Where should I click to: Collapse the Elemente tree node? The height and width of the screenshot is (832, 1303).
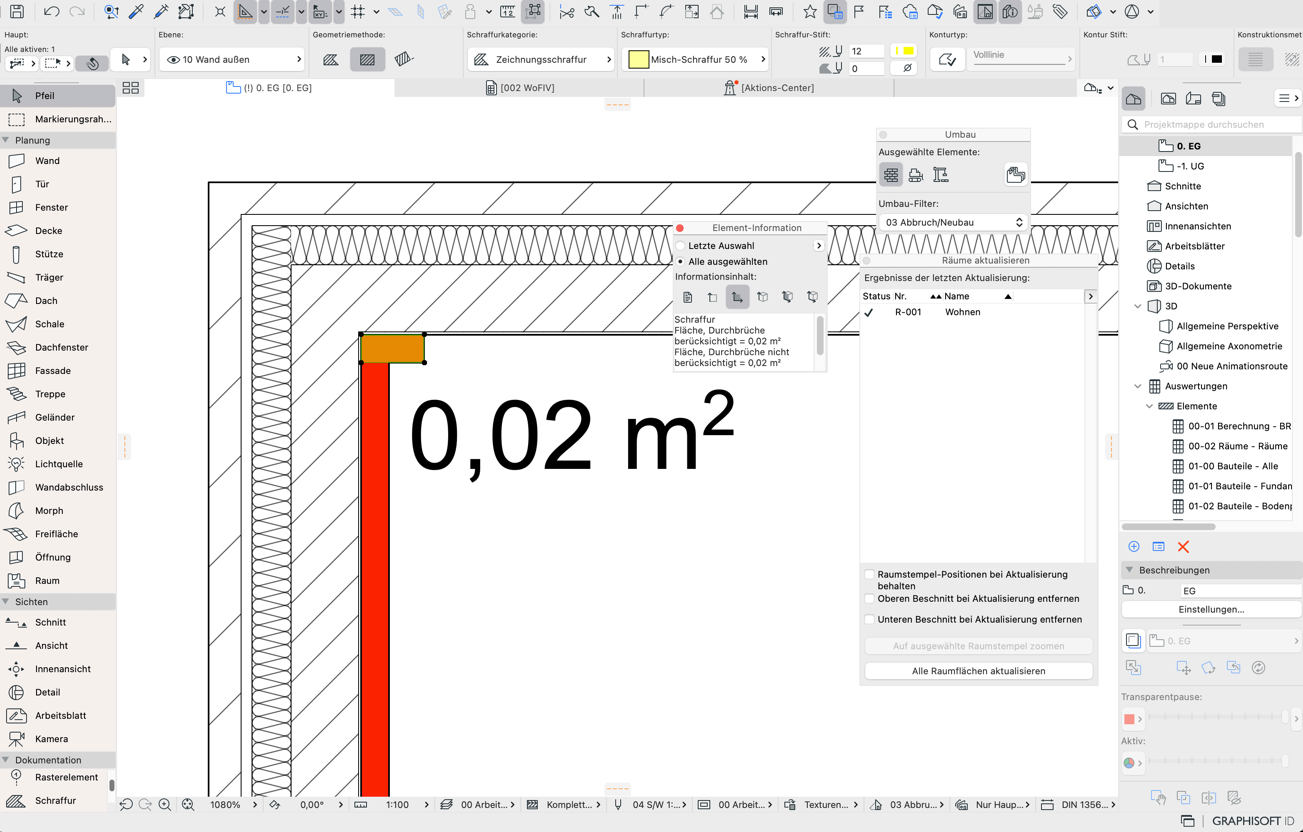[x=1150, y=406]
